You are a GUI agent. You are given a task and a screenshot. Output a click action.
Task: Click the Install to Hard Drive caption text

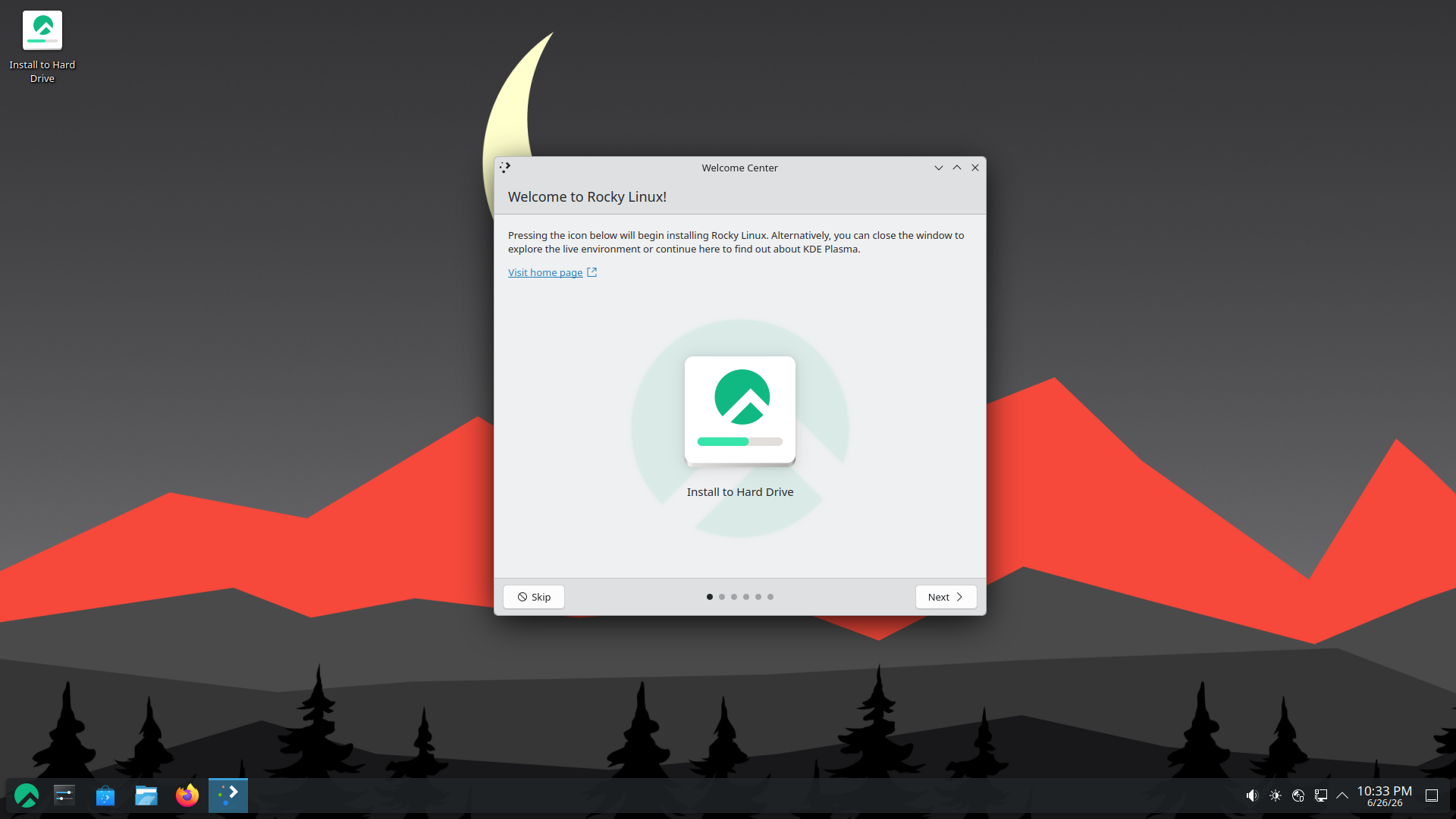click(x=740, y=492)
